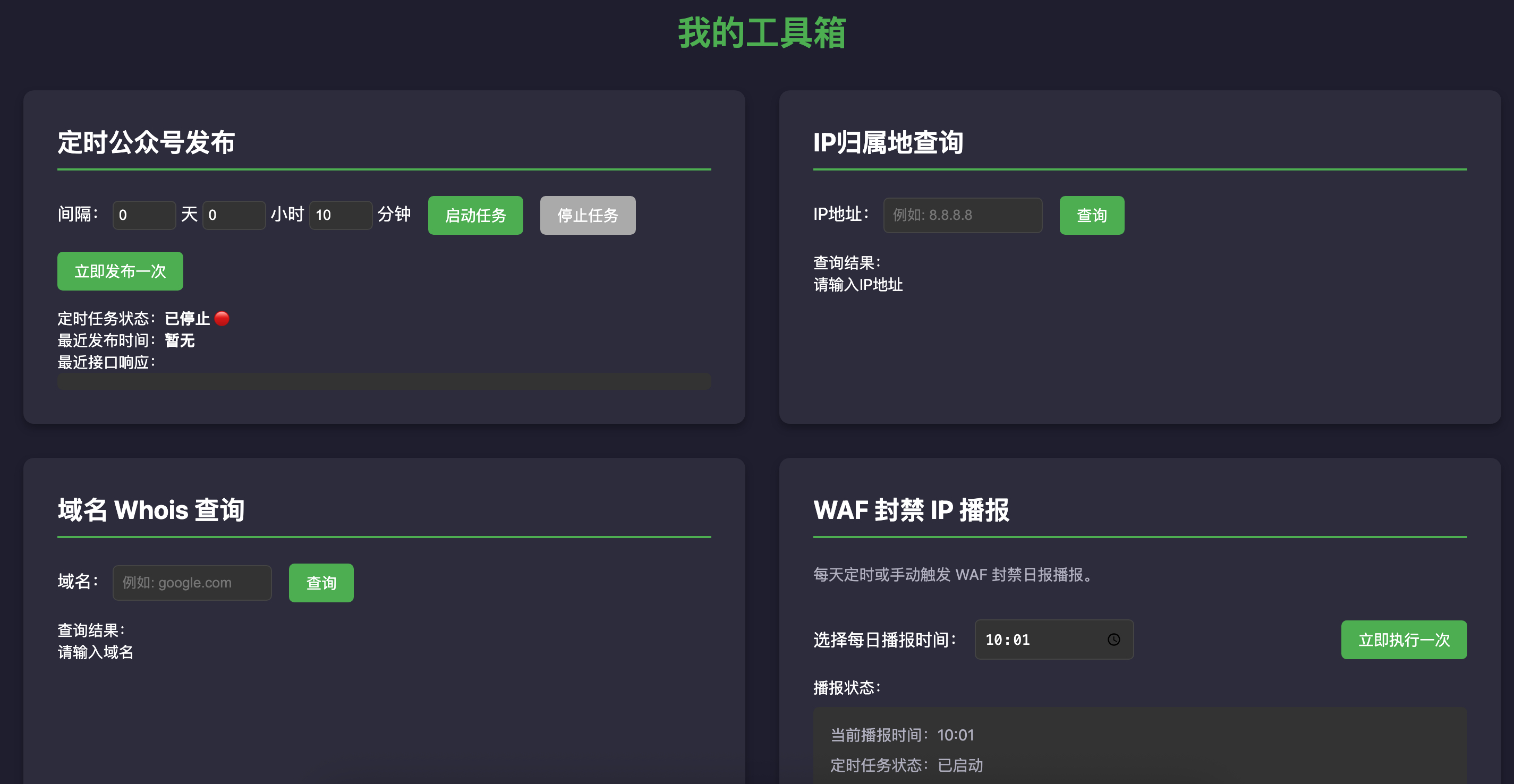1514x784 pixels.
Task: Focus the 域名 input showing google.com placeholder
Action: [x=192, y=582]
